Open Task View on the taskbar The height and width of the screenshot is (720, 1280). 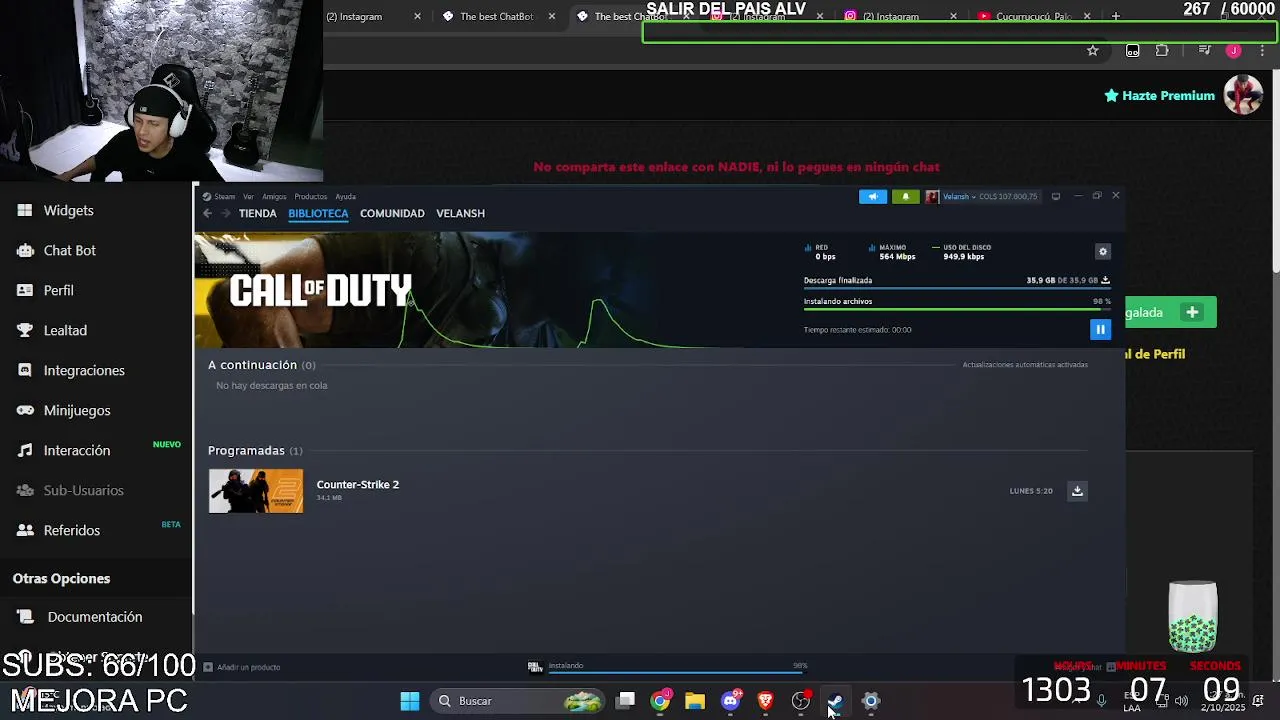(x=625, y=701)
